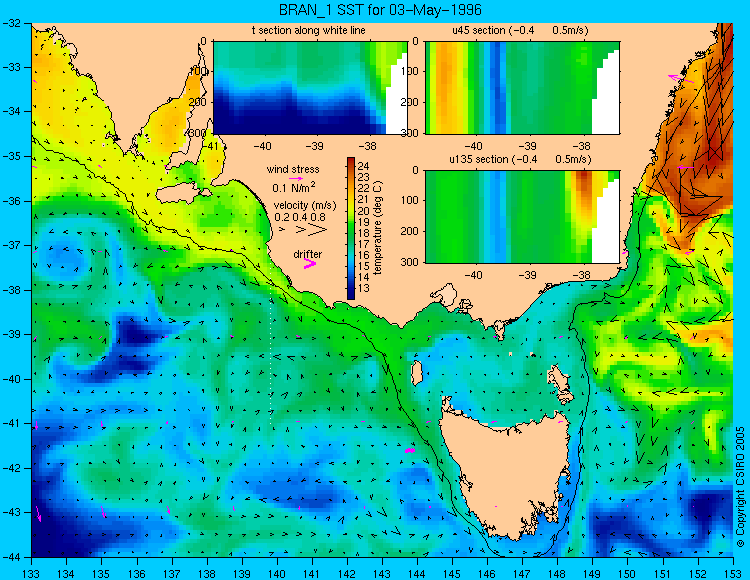750x580 pixels.
Task: Click the 'temperature (deg C)' label
Action: click(x=379, y=228)
